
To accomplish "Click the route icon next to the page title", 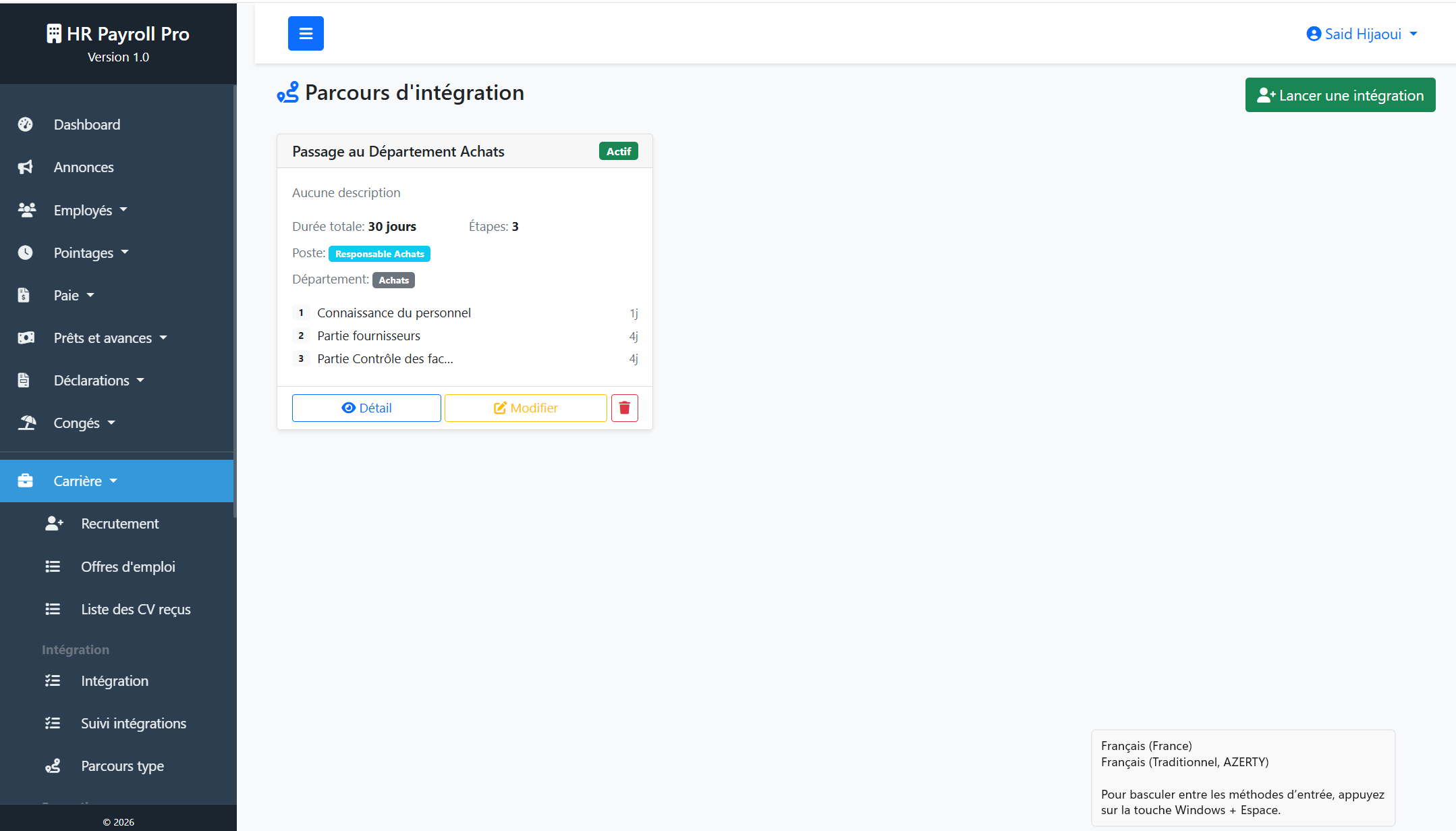I will (288, 92).
